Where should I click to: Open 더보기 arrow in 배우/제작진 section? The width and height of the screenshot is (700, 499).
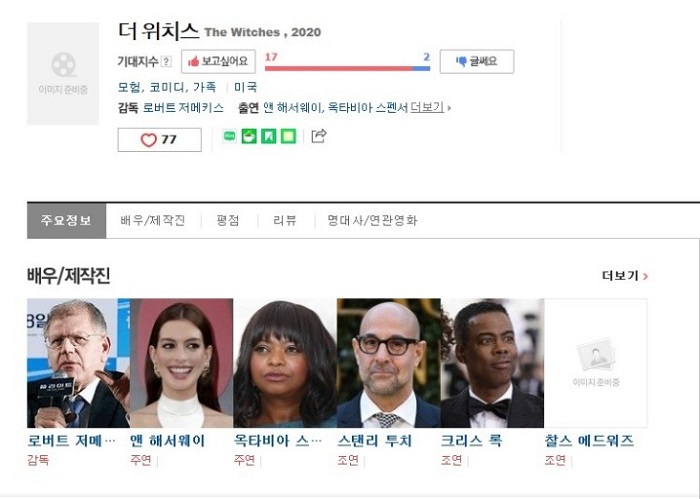coord(625,276)
